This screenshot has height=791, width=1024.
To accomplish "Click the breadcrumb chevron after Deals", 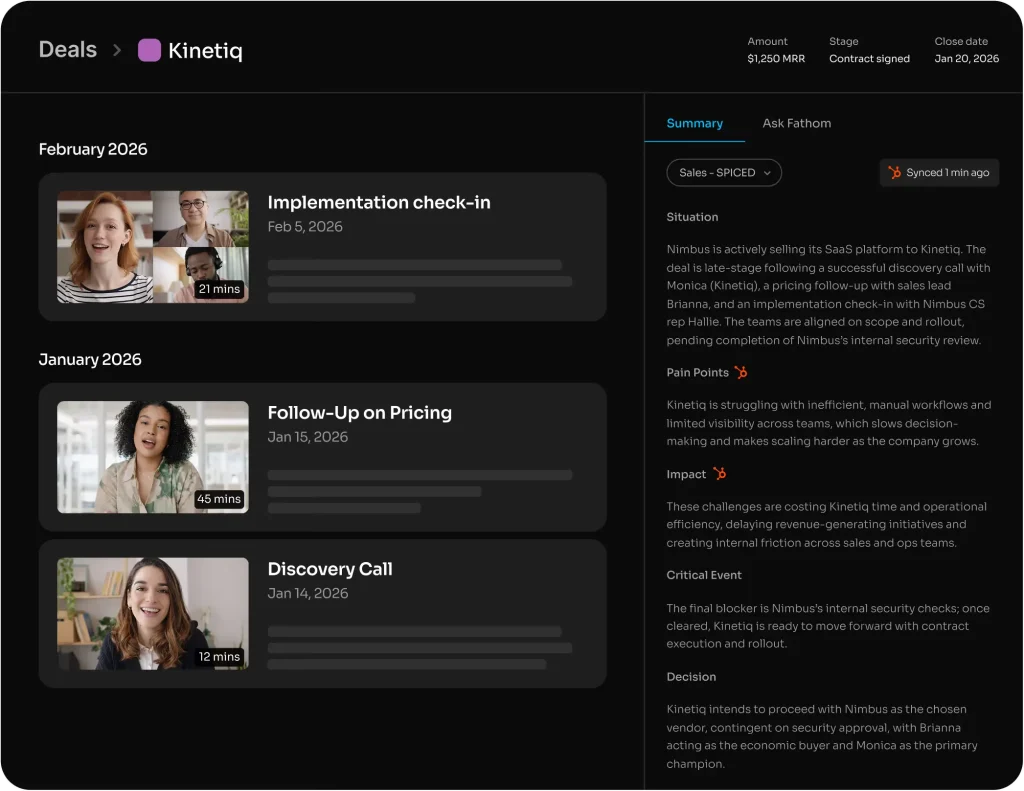I will point(117,50).
